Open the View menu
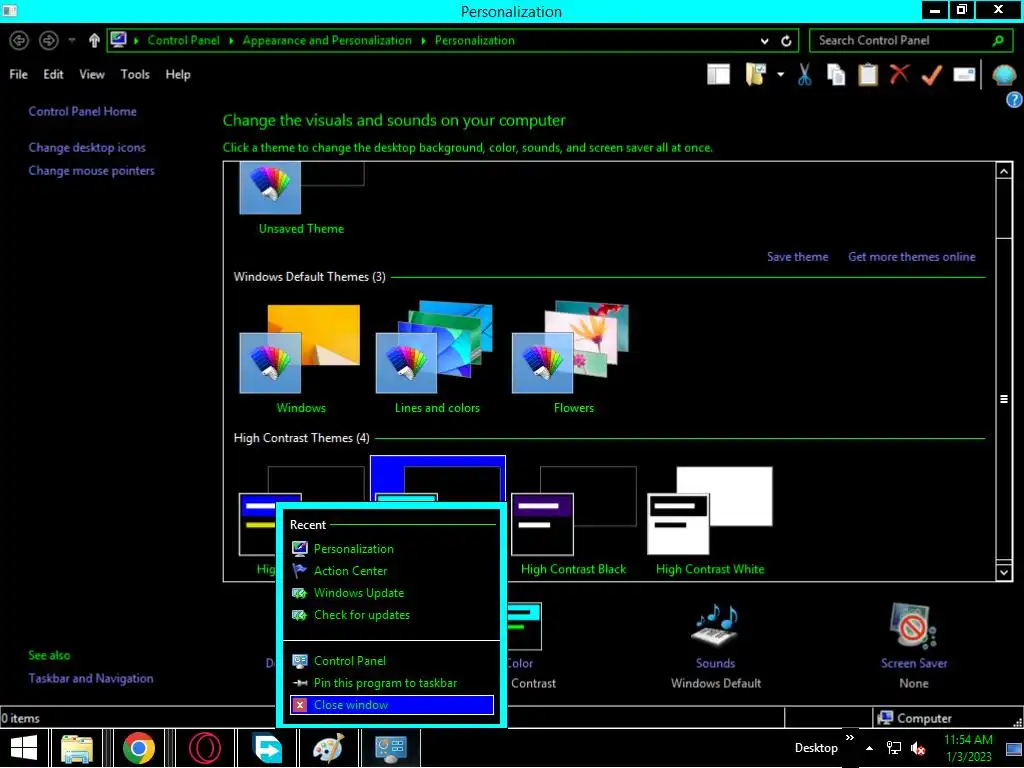 point(92,74)
